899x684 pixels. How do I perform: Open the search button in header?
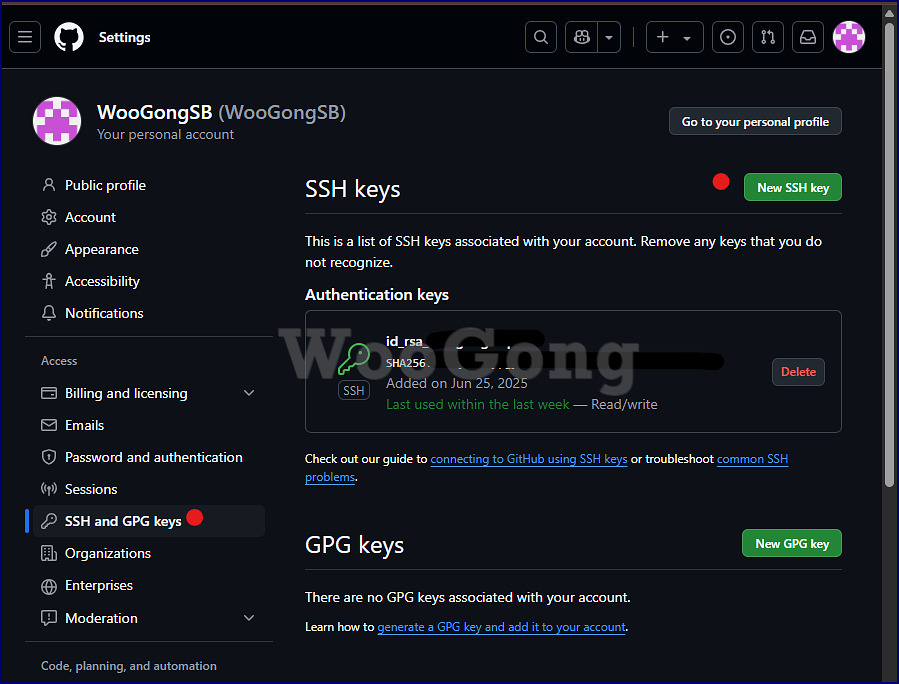coord(541,37)
